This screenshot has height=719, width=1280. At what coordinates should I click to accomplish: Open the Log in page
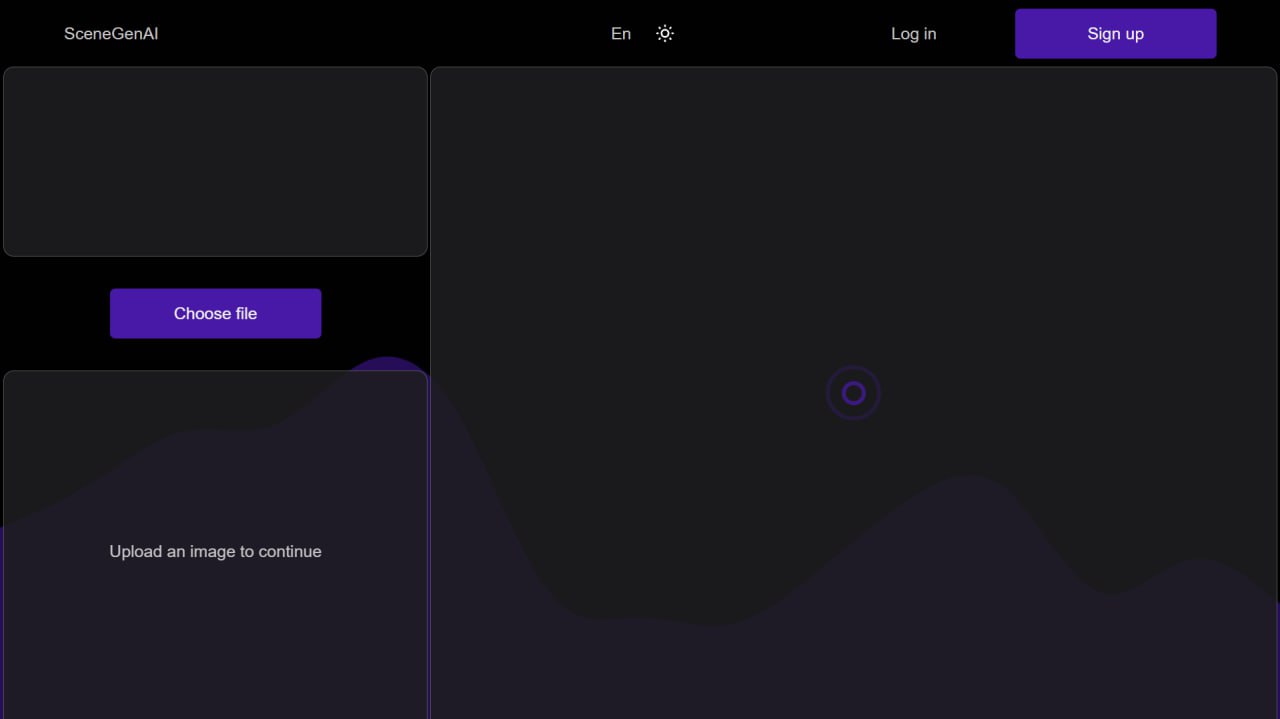(x=913, y=33)
